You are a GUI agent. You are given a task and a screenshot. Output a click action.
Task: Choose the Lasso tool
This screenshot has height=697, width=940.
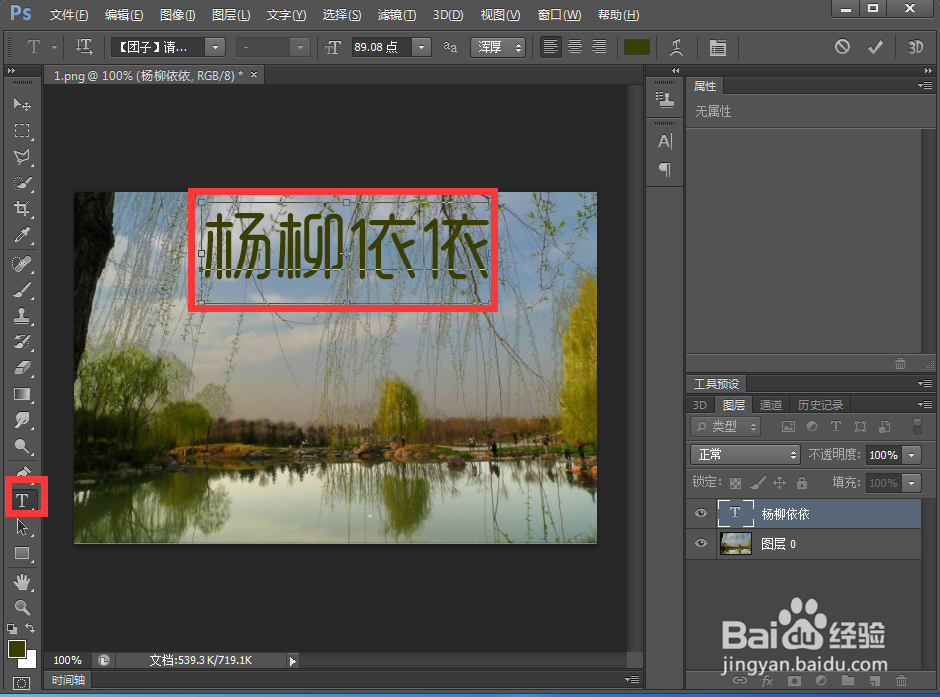click(23, 155)
